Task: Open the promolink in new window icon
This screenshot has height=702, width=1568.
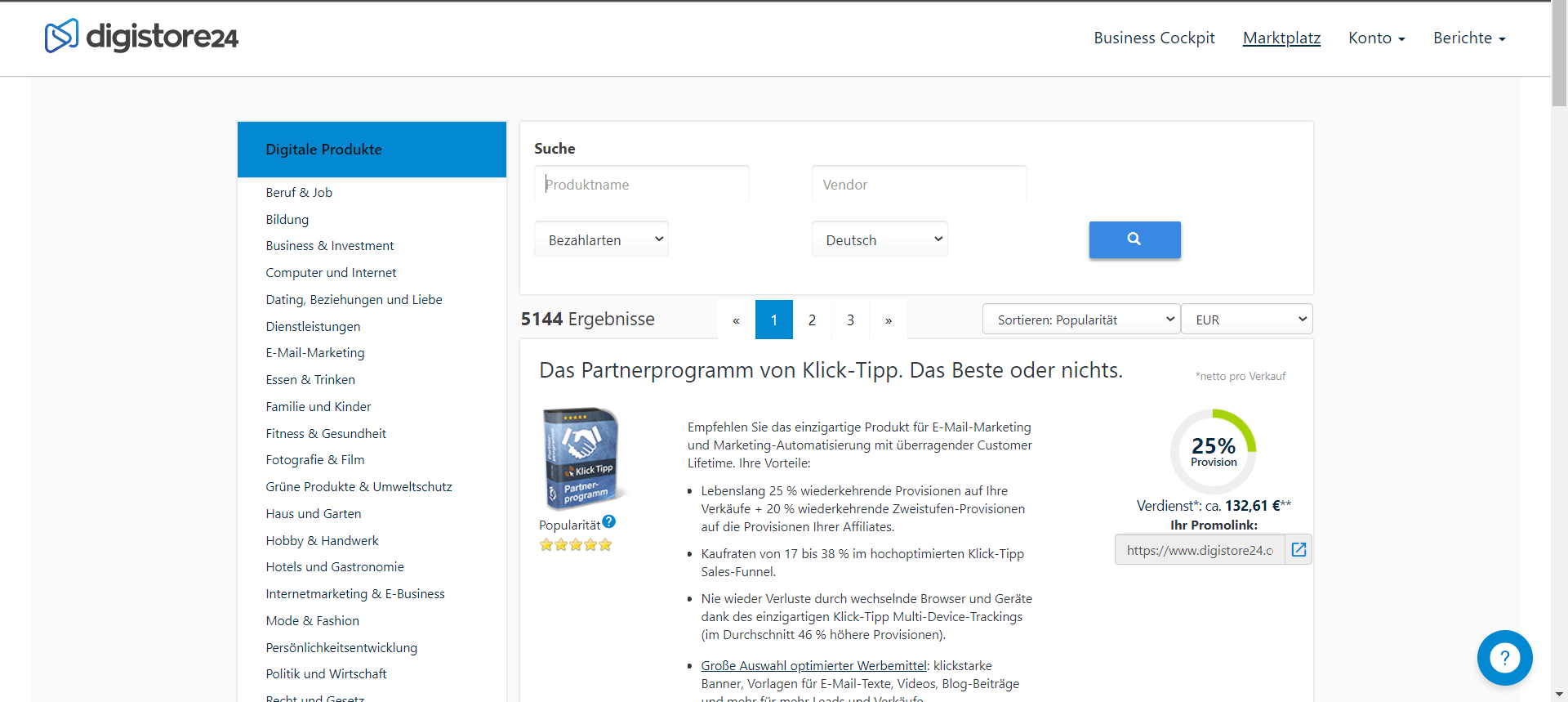Action: tap(1298, 550)
